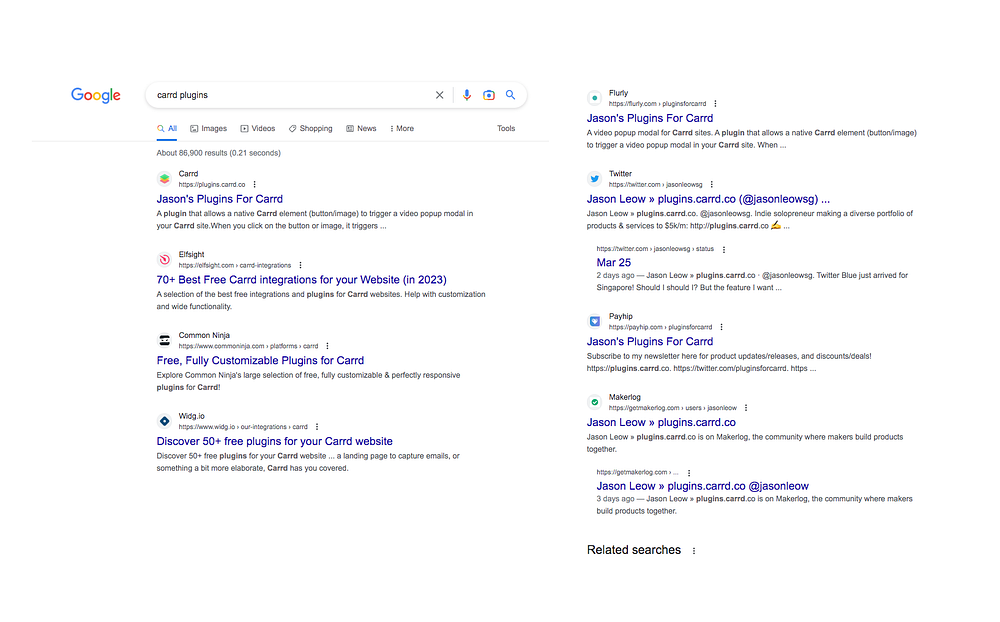Image resolution: width=1000 pixels, height=622 pixels.
Task: Start voice search with the microphone icon
Action: click(467, 95)
